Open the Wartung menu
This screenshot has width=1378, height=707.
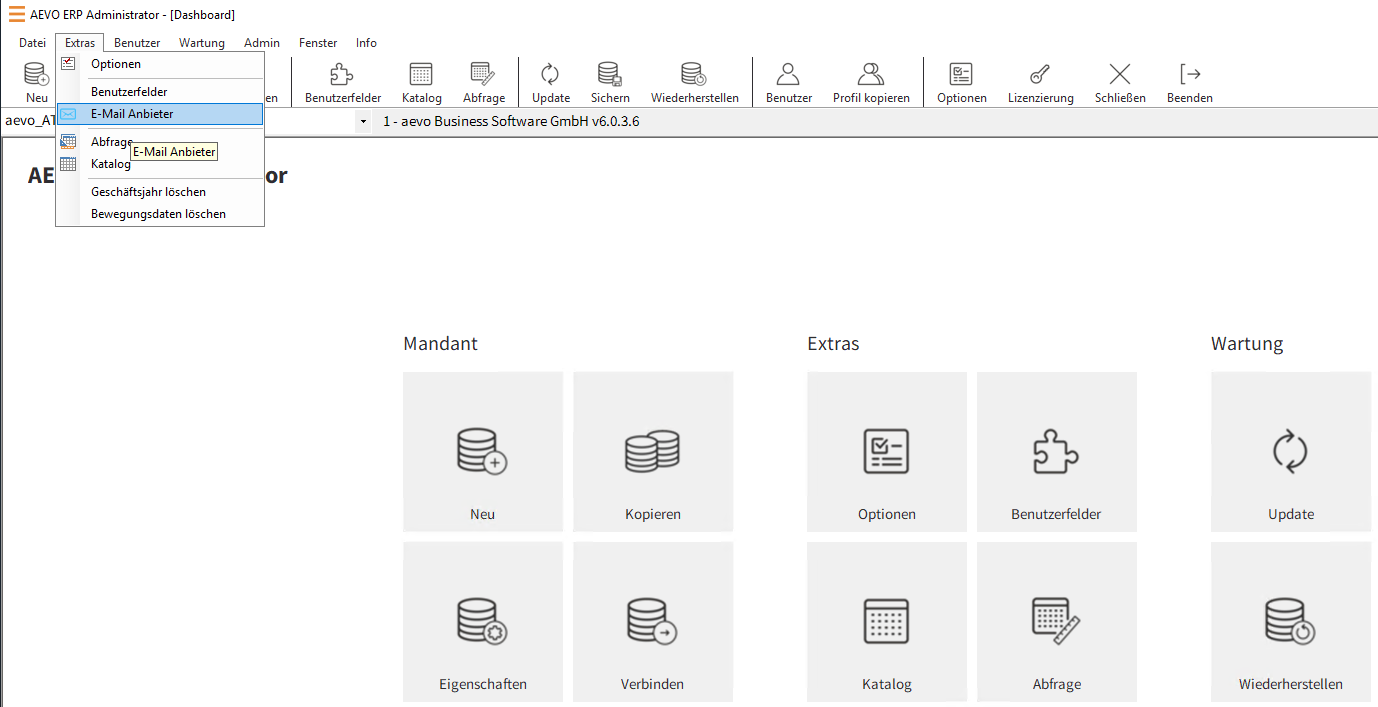point(201,42)
